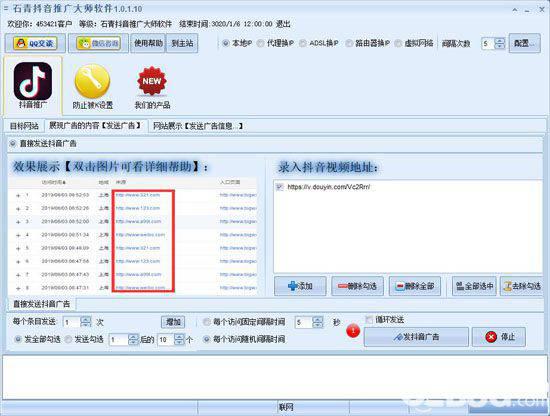Click the QQ交谈 button
The image size is (550, 416).
pyautogui.click(x=35, y=43)
